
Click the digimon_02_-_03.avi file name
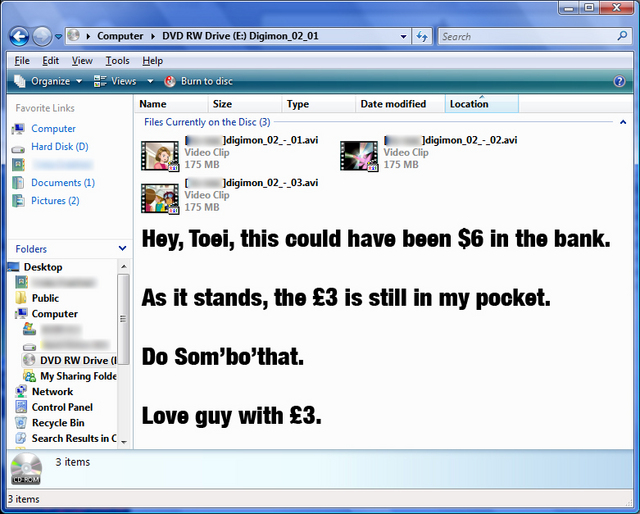pyautogui.click(x=251, y=182)
